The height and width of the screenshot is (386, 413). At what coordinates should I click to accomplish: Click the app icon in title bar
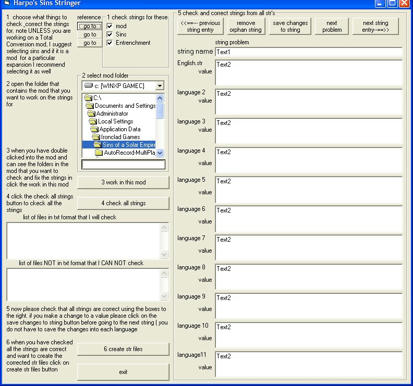click(x=7, y=3)
